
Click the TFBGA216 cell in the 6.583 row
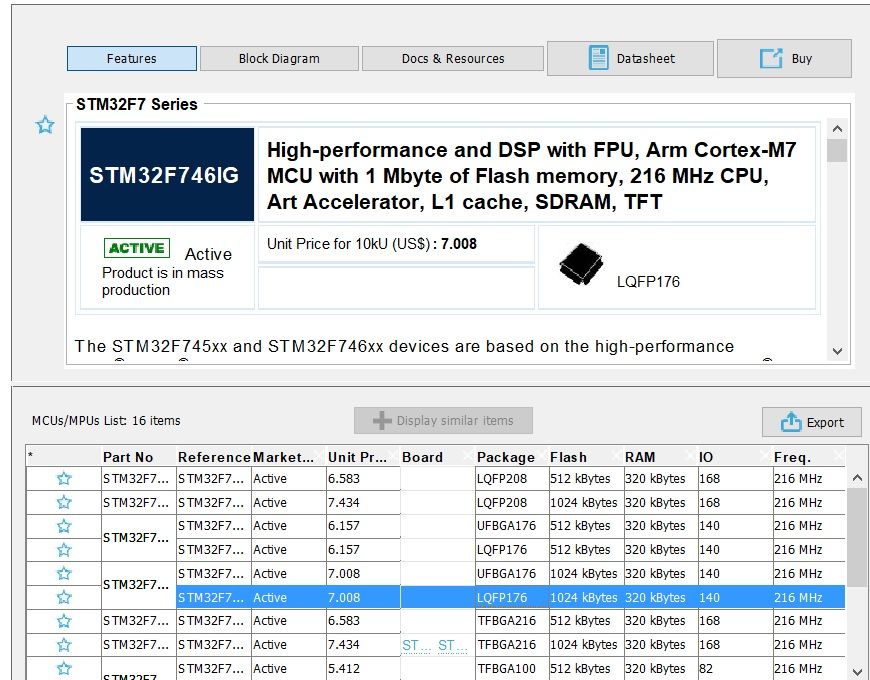pos(512,621)
